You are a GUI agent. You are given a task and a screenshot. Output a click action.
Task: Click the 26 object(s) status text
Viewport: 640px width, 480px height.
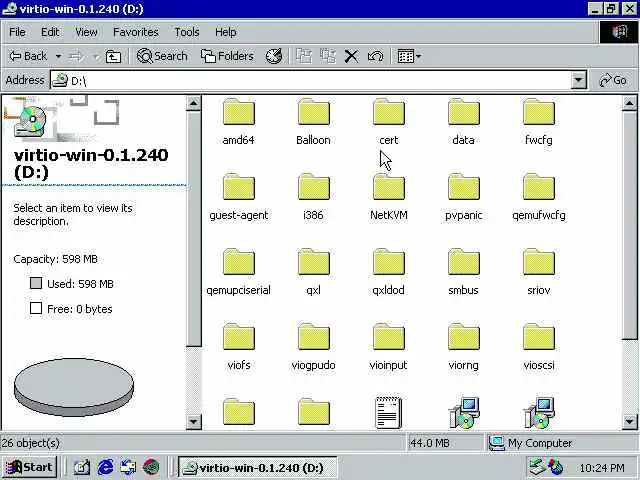(31, 443)
